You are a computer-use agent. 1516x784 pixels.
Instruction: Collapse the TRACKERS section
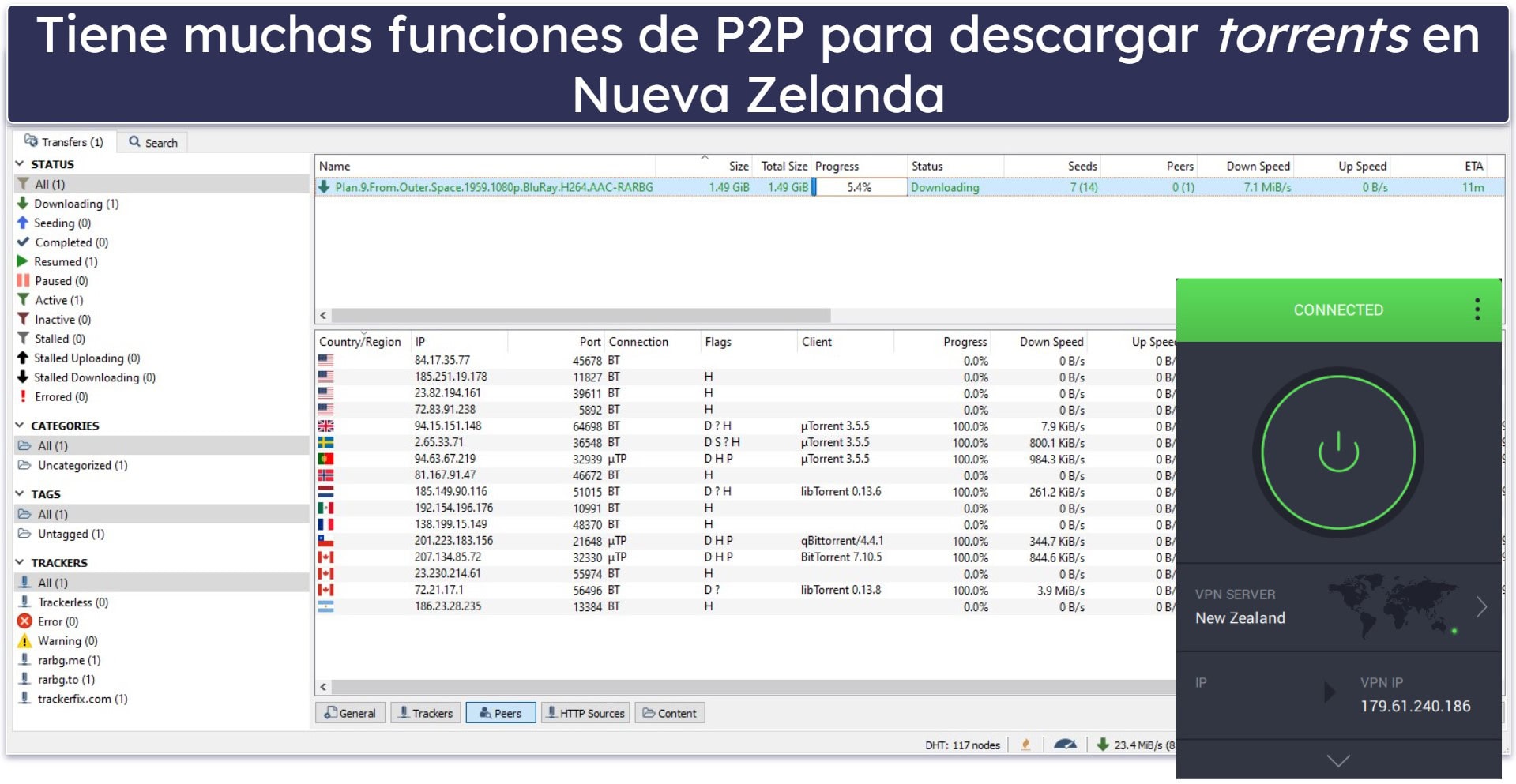[20, 563]
